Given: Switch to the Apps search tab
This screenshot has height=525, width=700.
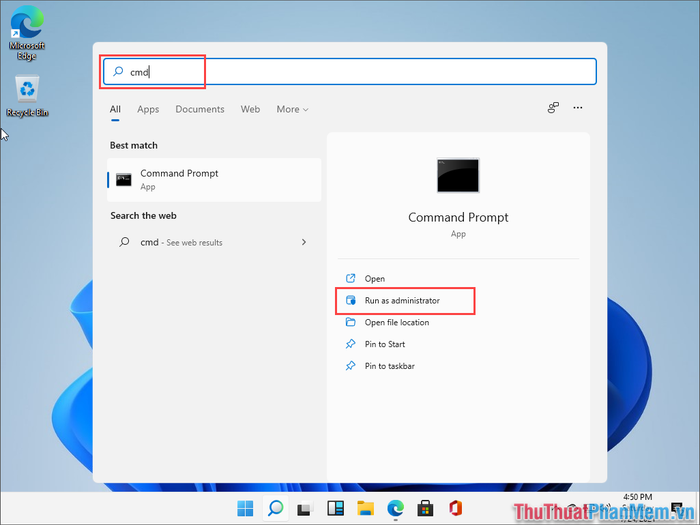Looking at the screenshot, I should pos(148,110).
